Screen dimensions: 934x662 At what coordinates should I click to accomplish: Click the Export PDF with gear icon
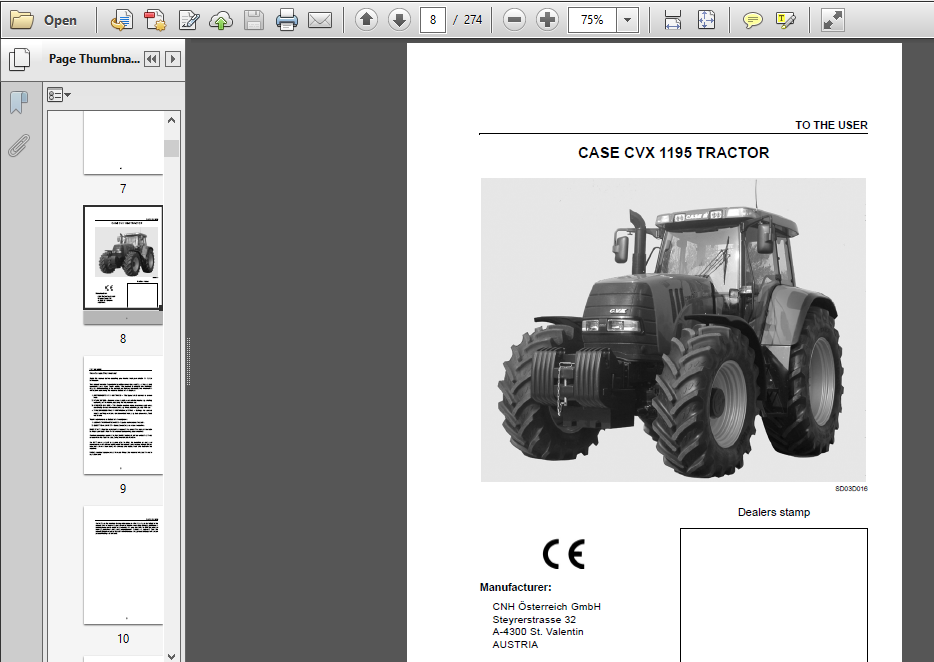point(155,20)
